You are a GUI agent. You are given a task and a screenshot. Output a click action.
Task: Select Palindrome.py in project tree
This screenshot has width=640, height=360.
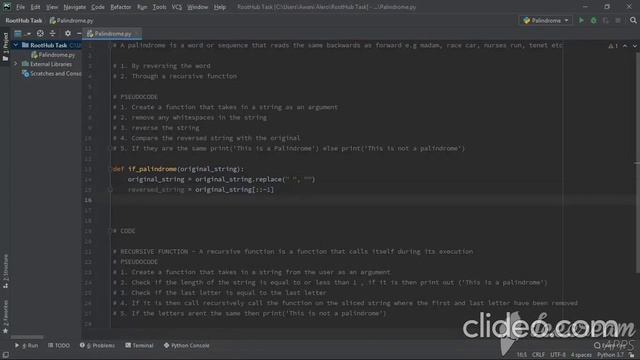pyautogui.click(x=53, y=55)
